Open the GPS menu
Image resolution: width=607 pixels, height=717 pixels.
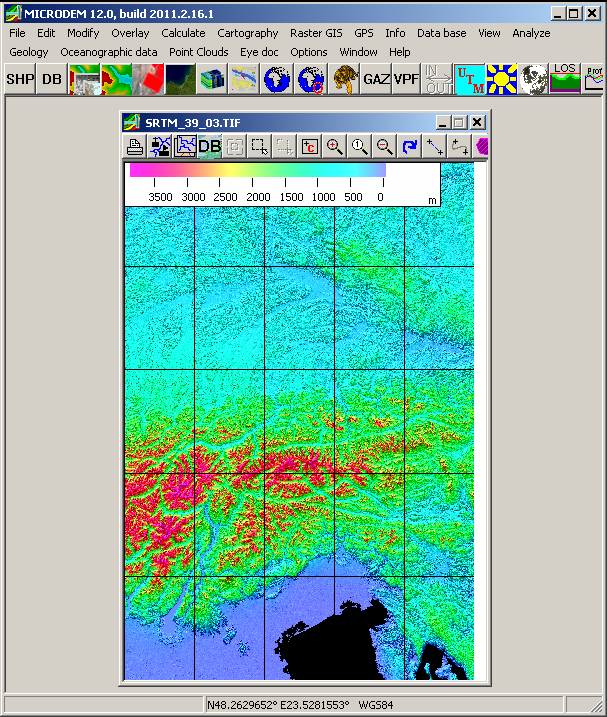pos(364,33)
